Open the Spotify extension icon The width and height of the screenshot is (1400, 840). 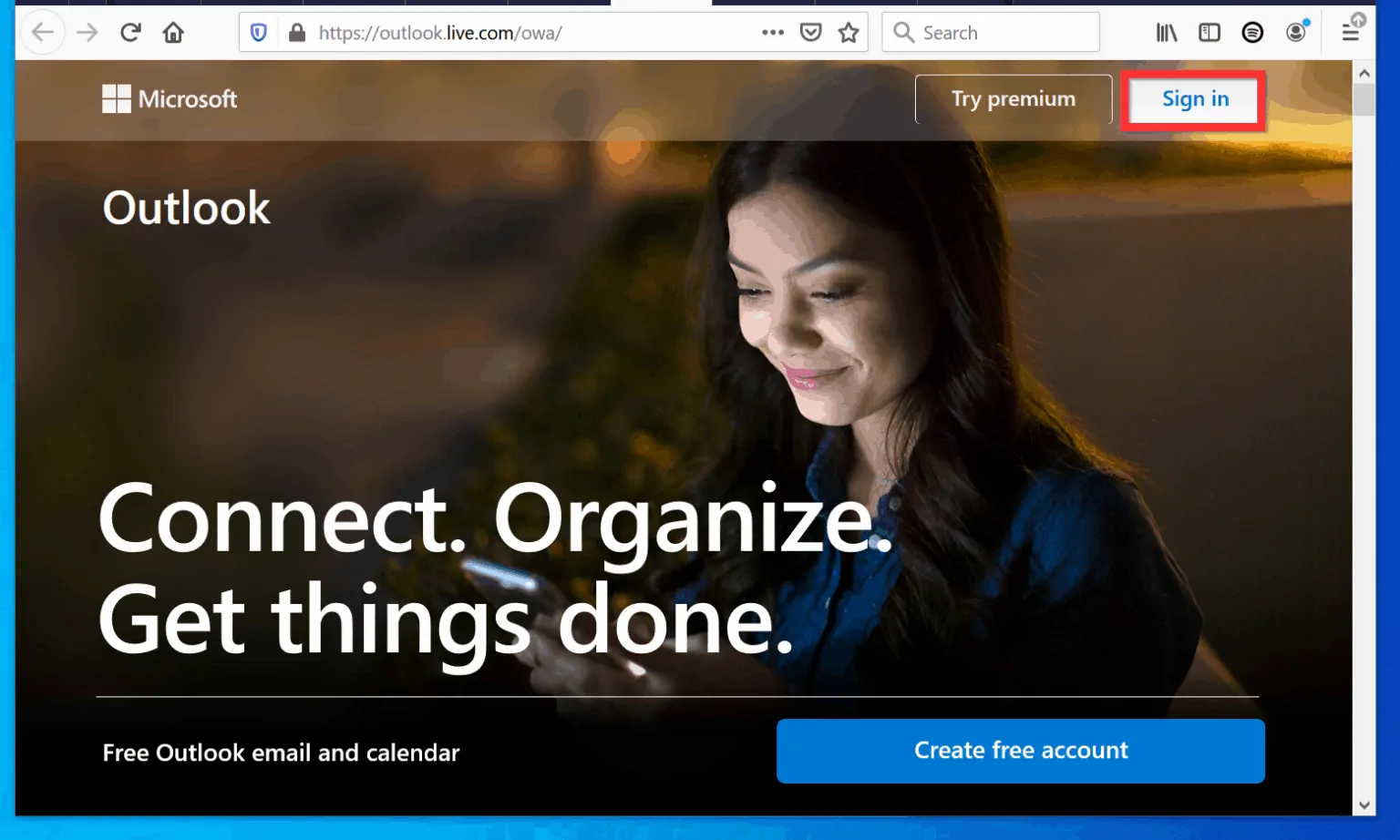1252,33
